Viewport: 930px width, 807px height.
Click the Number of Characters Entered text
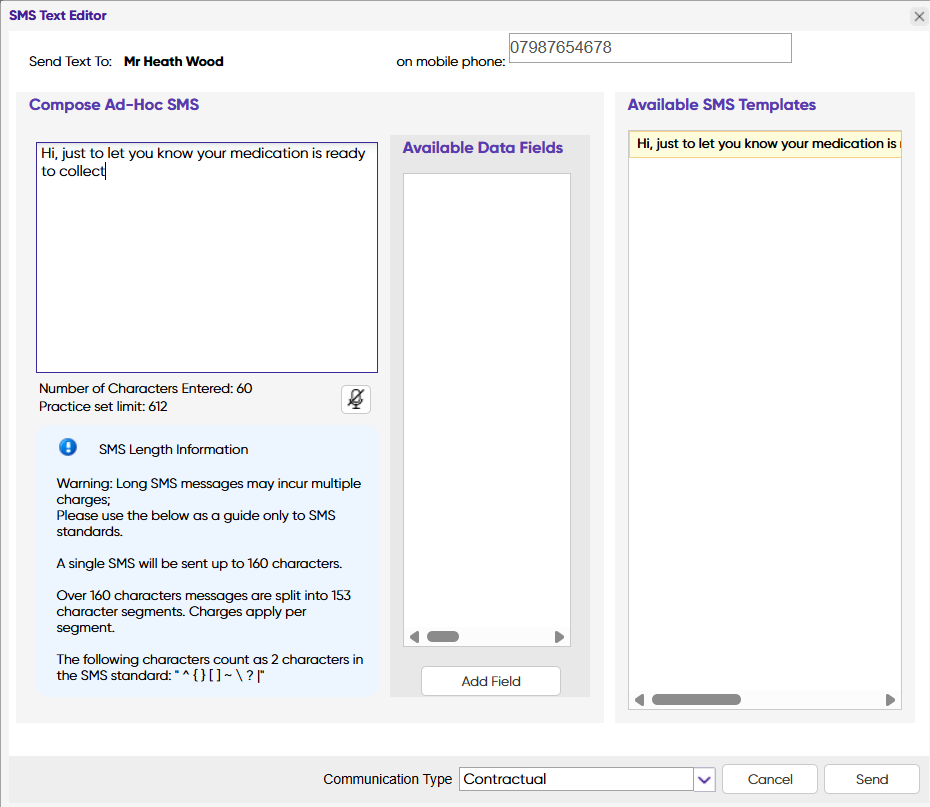(x=146, y=388)
